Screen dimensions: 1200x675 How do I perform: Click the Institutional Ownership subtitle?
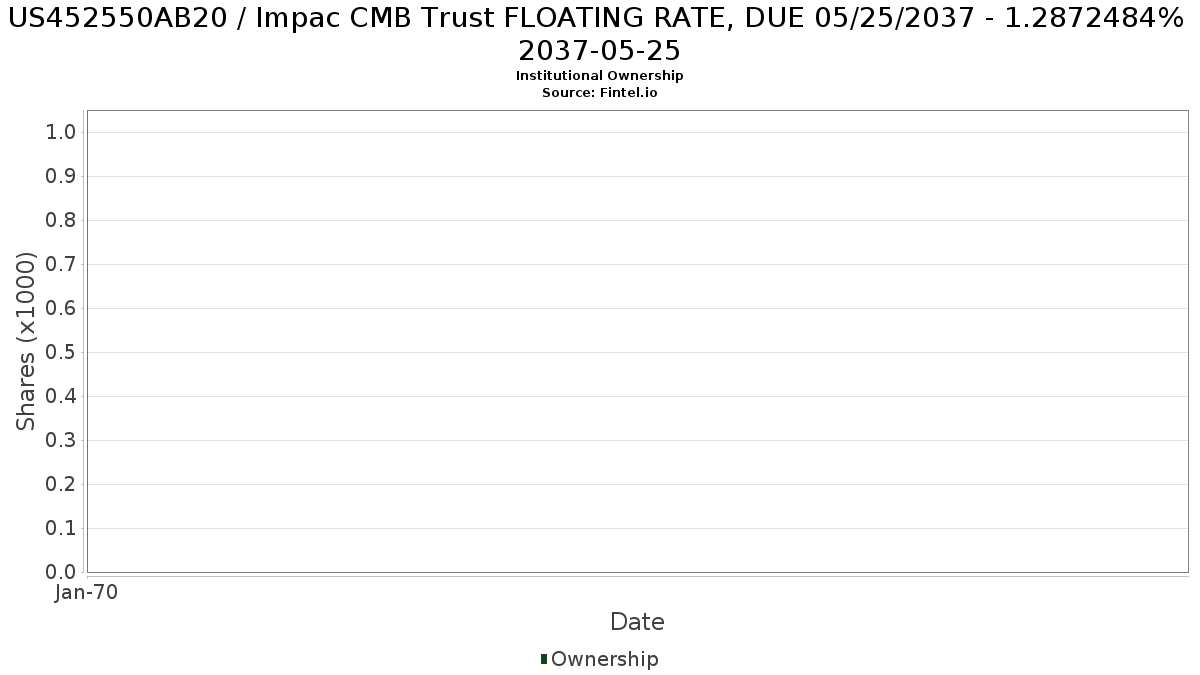click(599, 76)
